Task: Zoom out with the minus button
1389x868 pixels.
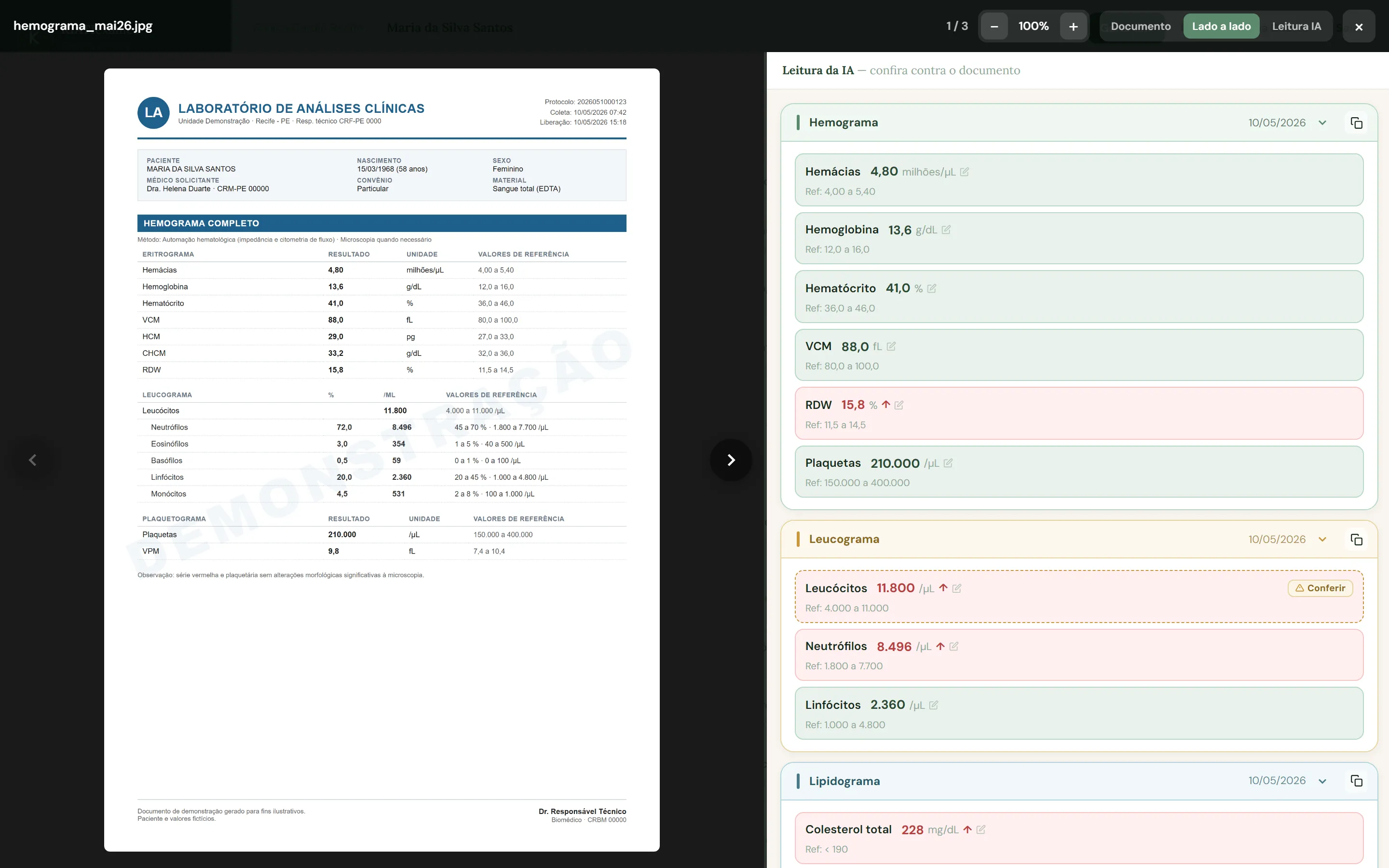Action: 994,27
